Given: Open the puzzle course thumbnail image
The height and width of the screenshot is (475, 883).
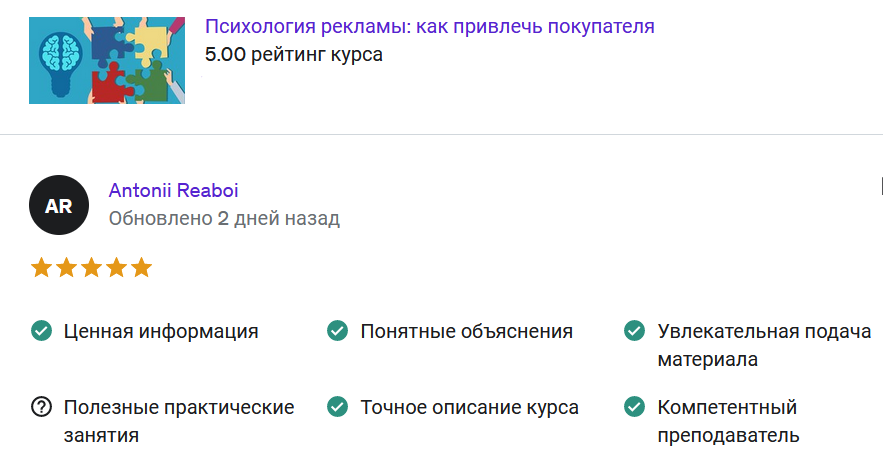Looking at the screenshot, I should [107, 60].
